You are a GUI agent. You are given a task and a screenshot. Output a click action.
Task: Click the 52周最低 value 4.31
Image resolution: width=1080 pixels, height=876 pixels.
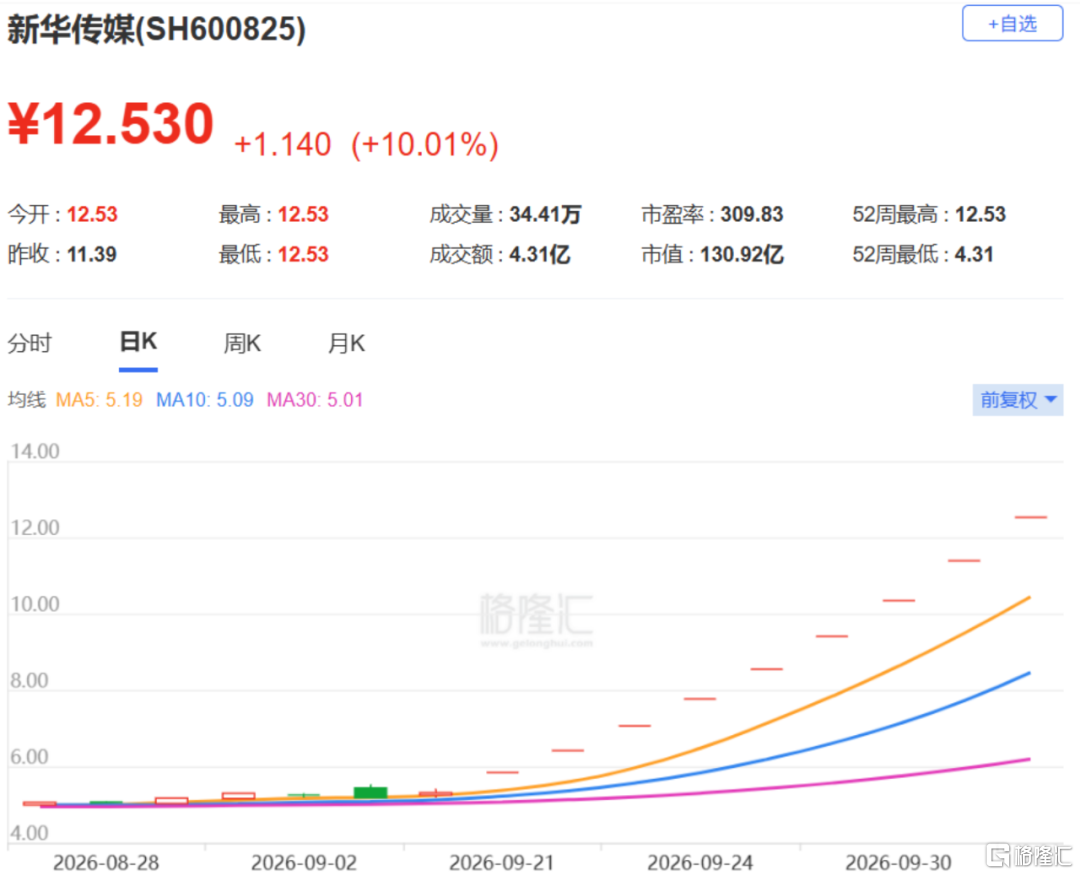point(974,254)
